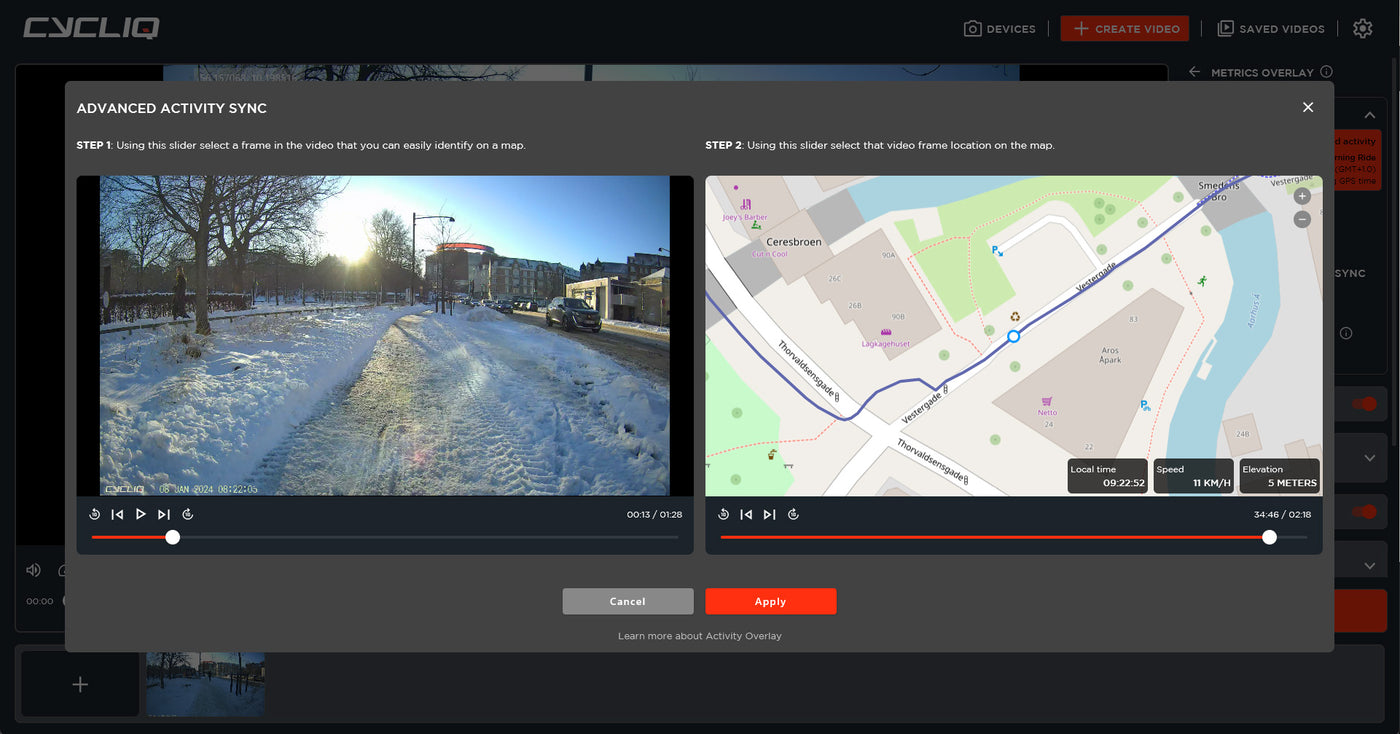
Task: Open the settings gear in top bar
Action: 1362,28
